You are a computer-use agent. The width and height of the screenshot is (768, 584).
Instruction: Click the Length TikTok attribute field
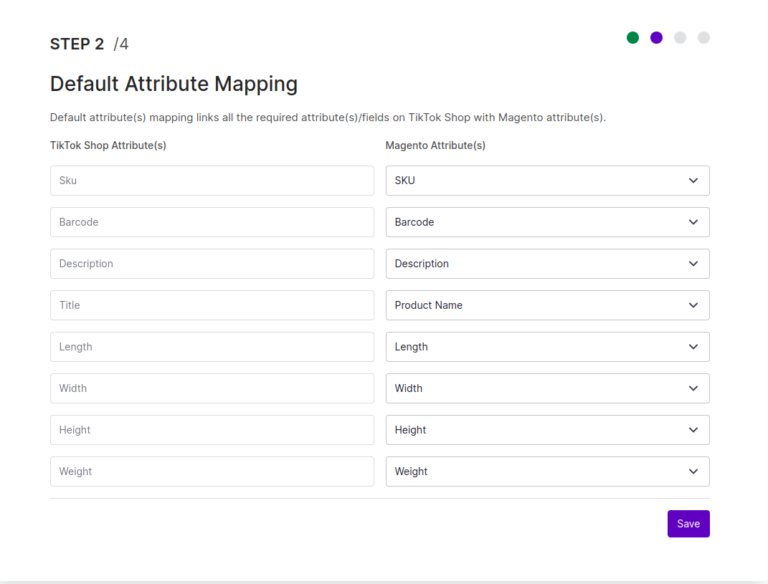pos(212,347)
